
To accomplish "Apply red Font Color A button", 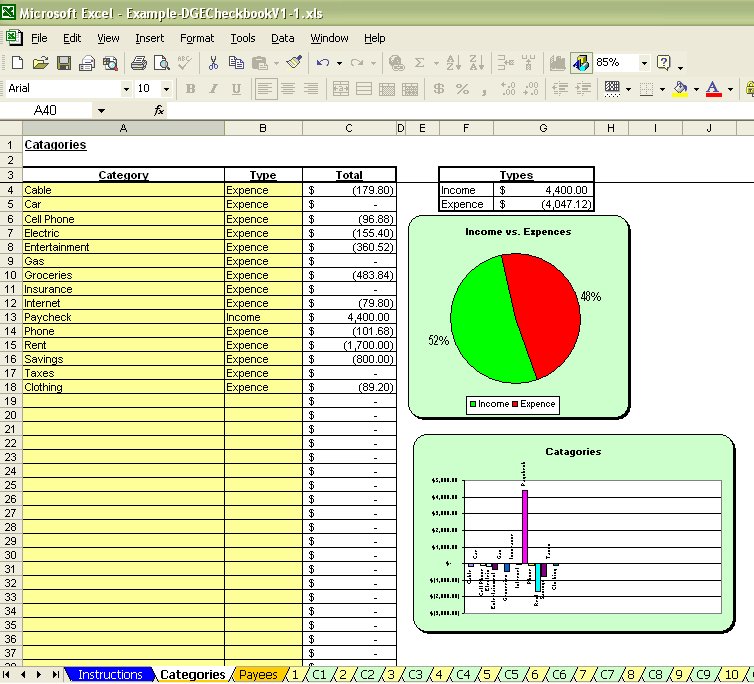I will [714, 89].
